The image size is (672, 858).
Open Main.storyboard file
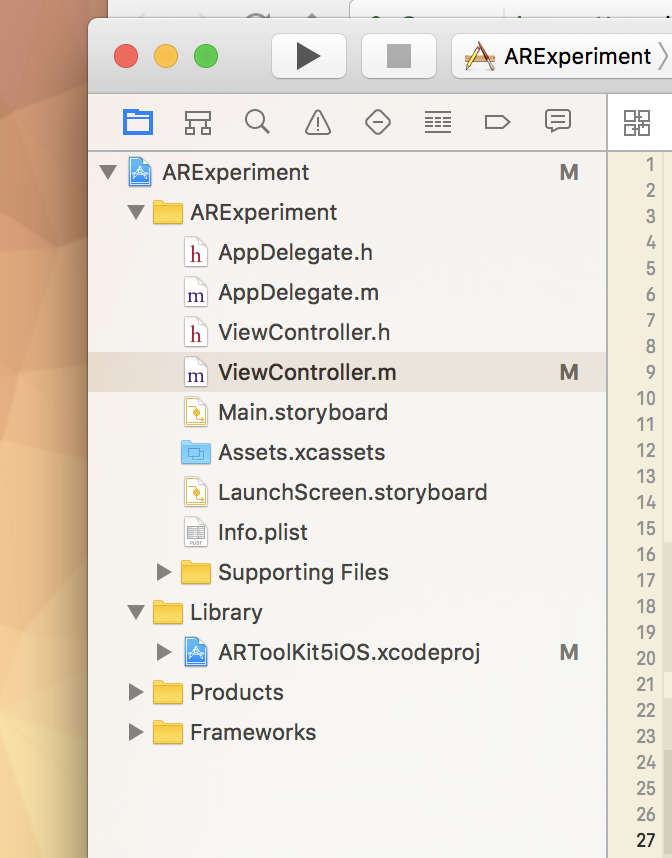[302, 412]
